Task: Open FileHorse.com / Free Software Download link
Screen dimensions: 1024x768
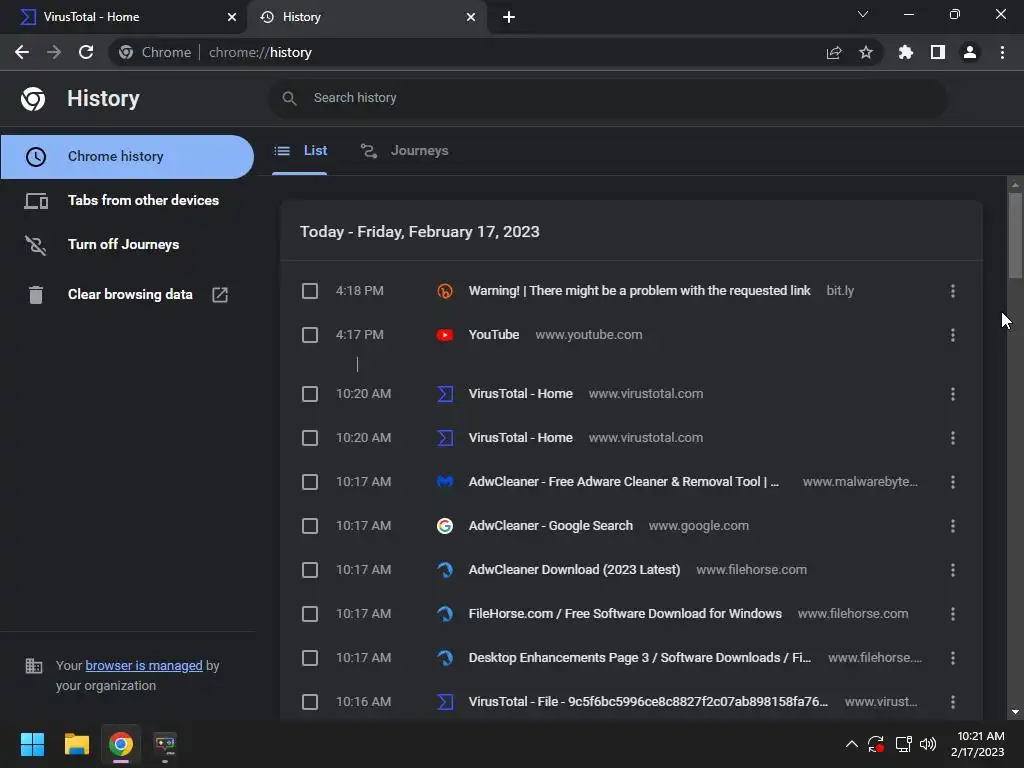Action: click(625, 614)
